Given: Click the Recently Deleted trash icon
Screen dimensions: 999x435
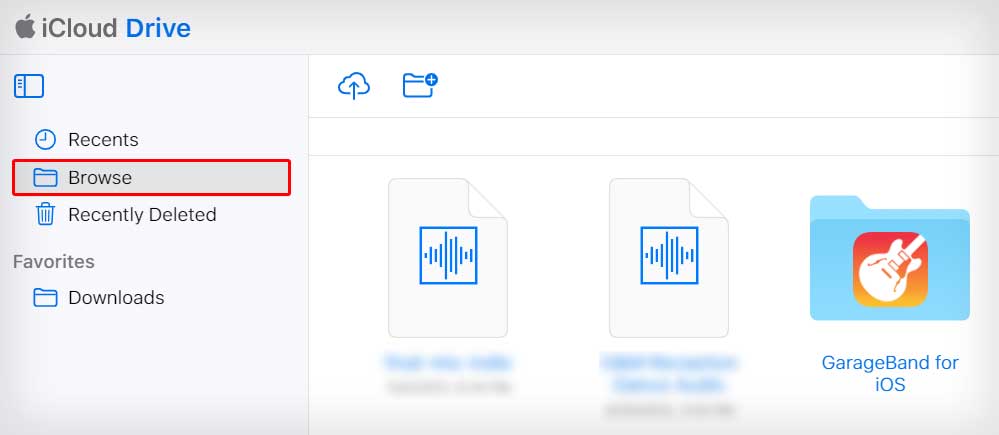Looking at the screenshot, I should [x=45, y=215].
